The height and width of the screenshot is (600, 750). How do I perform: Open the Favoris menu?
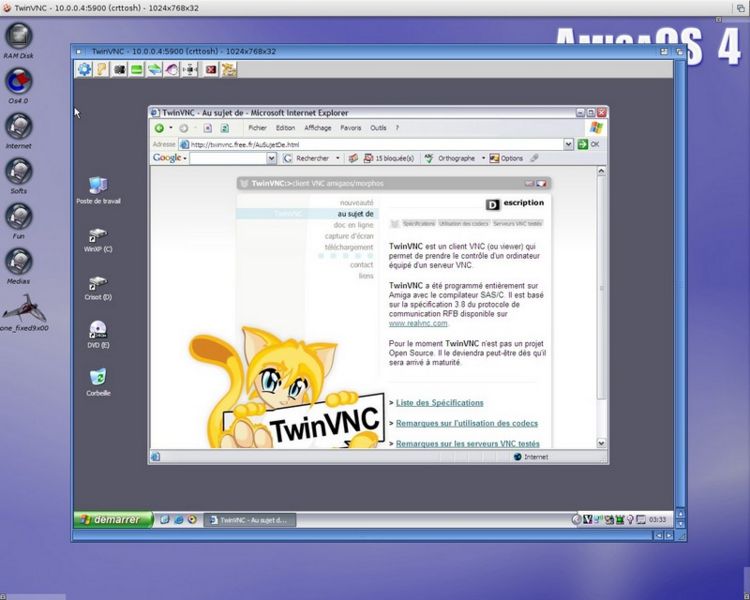click(350, 128)
